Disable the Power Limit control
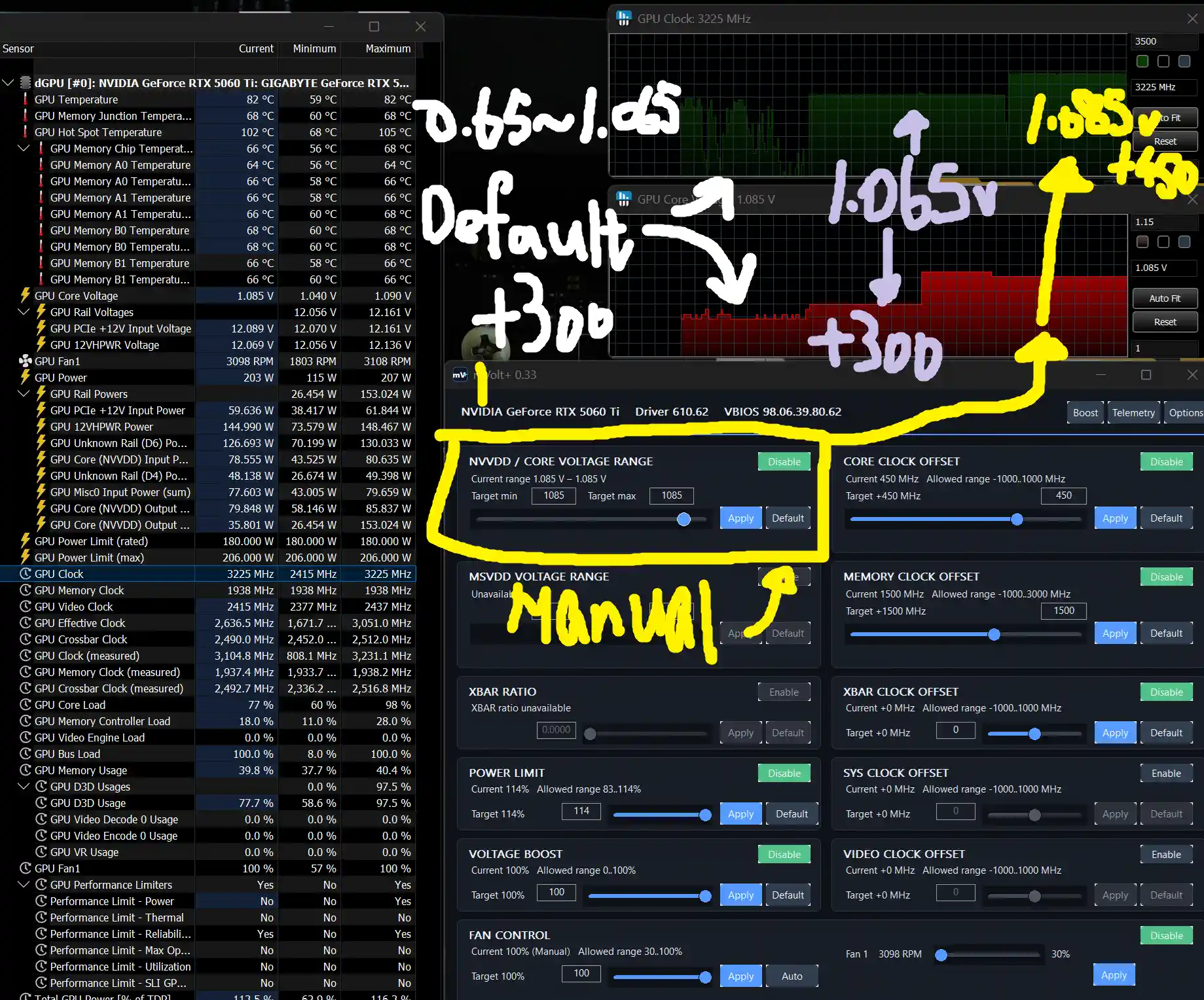 [784, 774]
